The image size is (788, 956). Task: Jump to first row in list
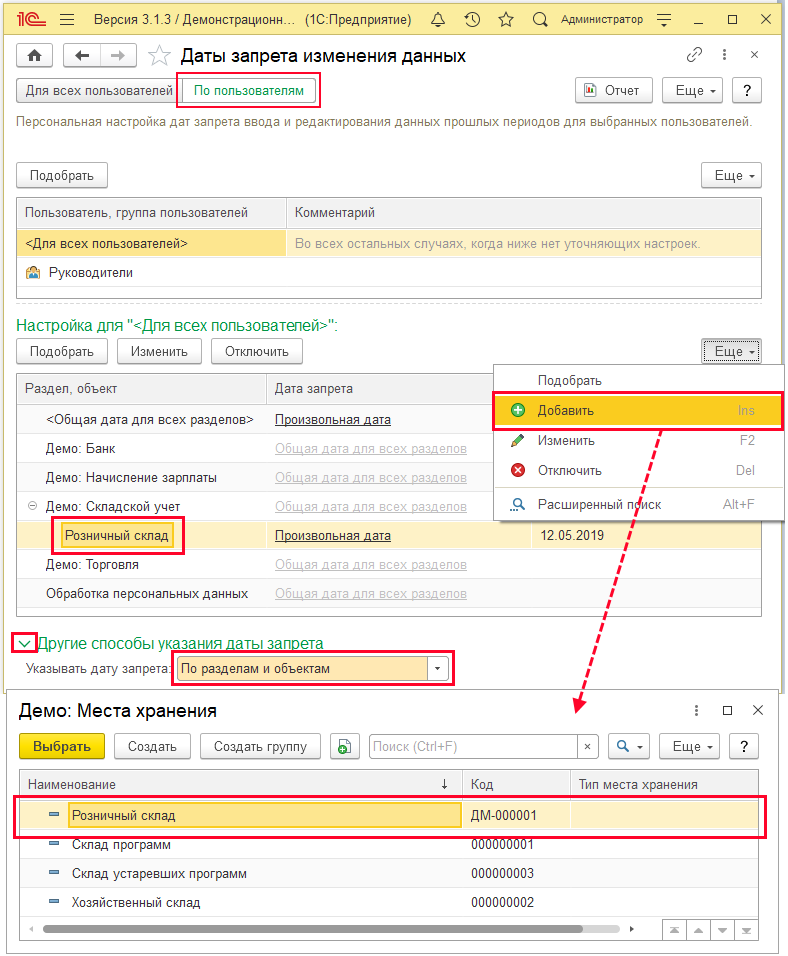click(674, 930)
